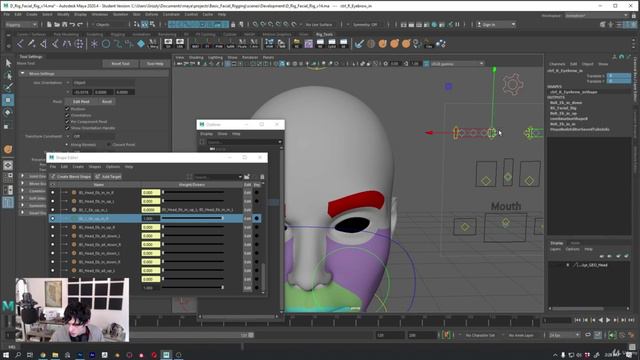The width and height of the screenshot is (640, 360).
Task: Open the Shapes menu in Shape Editor
Action: tap(95, 167)
